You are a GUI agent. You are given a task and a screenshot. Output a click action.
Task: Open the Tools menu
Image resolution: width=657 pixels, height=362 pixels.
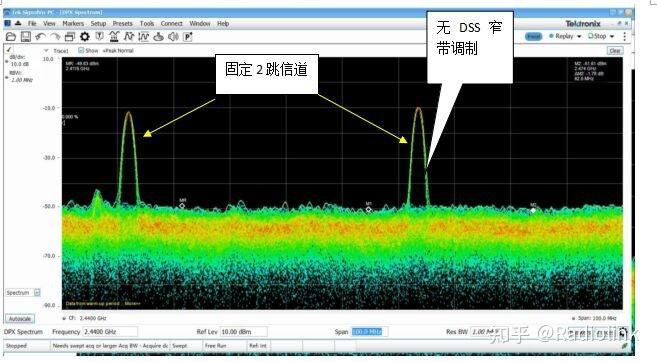[x=147, y=23]
